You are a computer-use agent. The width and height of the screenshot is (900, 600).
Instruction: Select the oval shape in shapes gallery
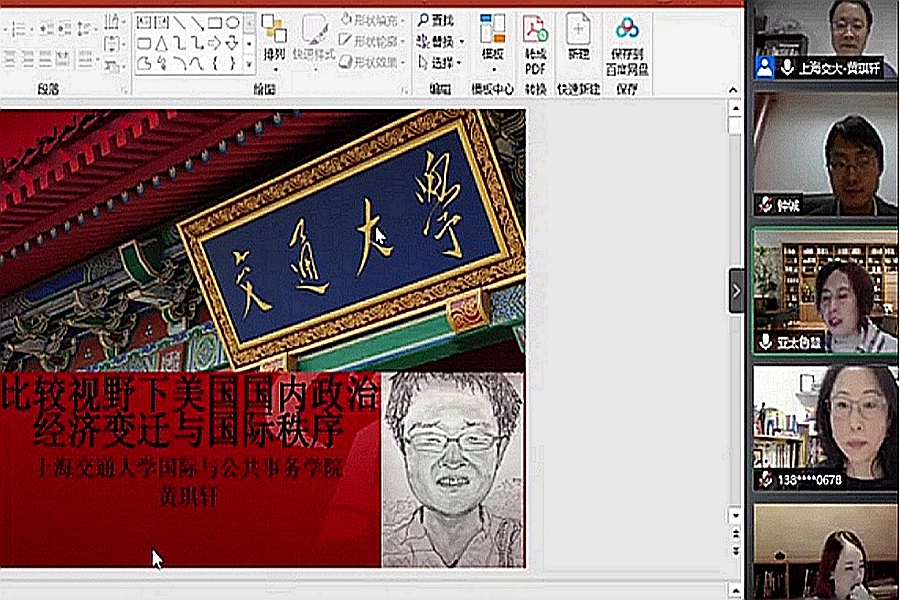232,22
